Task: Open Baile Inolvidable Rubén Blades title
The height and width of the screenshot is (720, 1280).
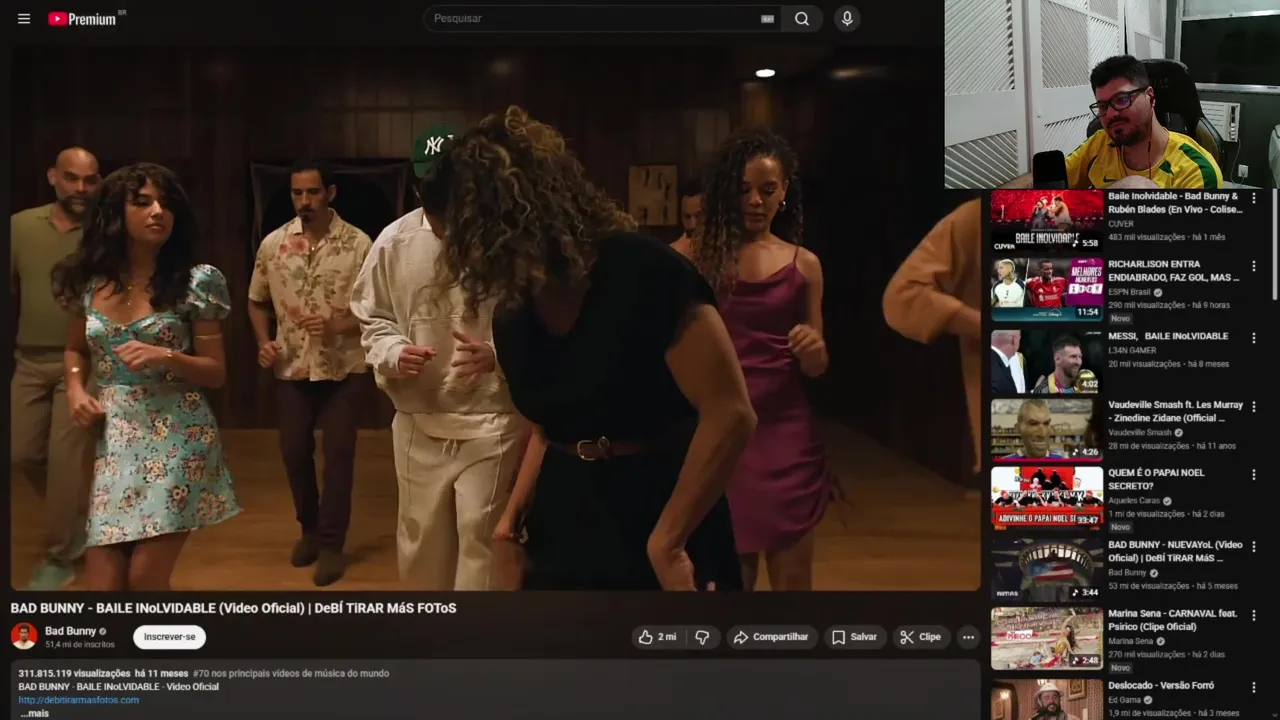Action: click(x=1173, y=203)
